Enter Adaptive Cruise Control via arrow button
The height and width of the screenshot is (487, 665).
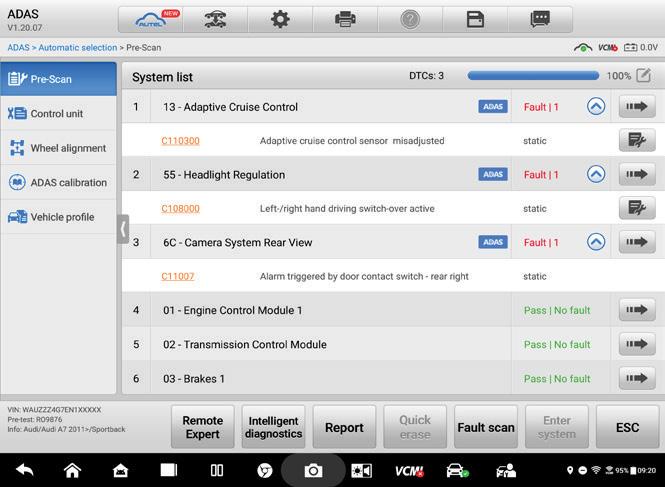coord(637,106)
